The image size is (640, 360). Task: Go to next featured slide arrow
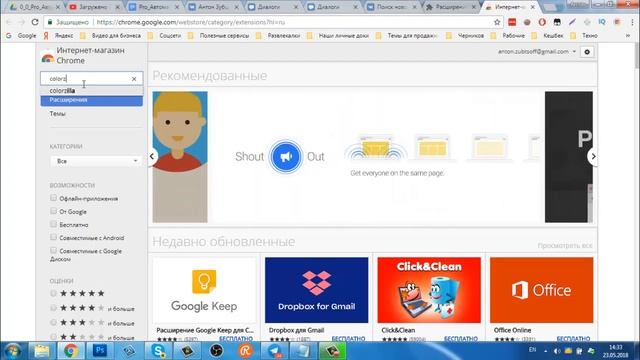tap(593, 156)
